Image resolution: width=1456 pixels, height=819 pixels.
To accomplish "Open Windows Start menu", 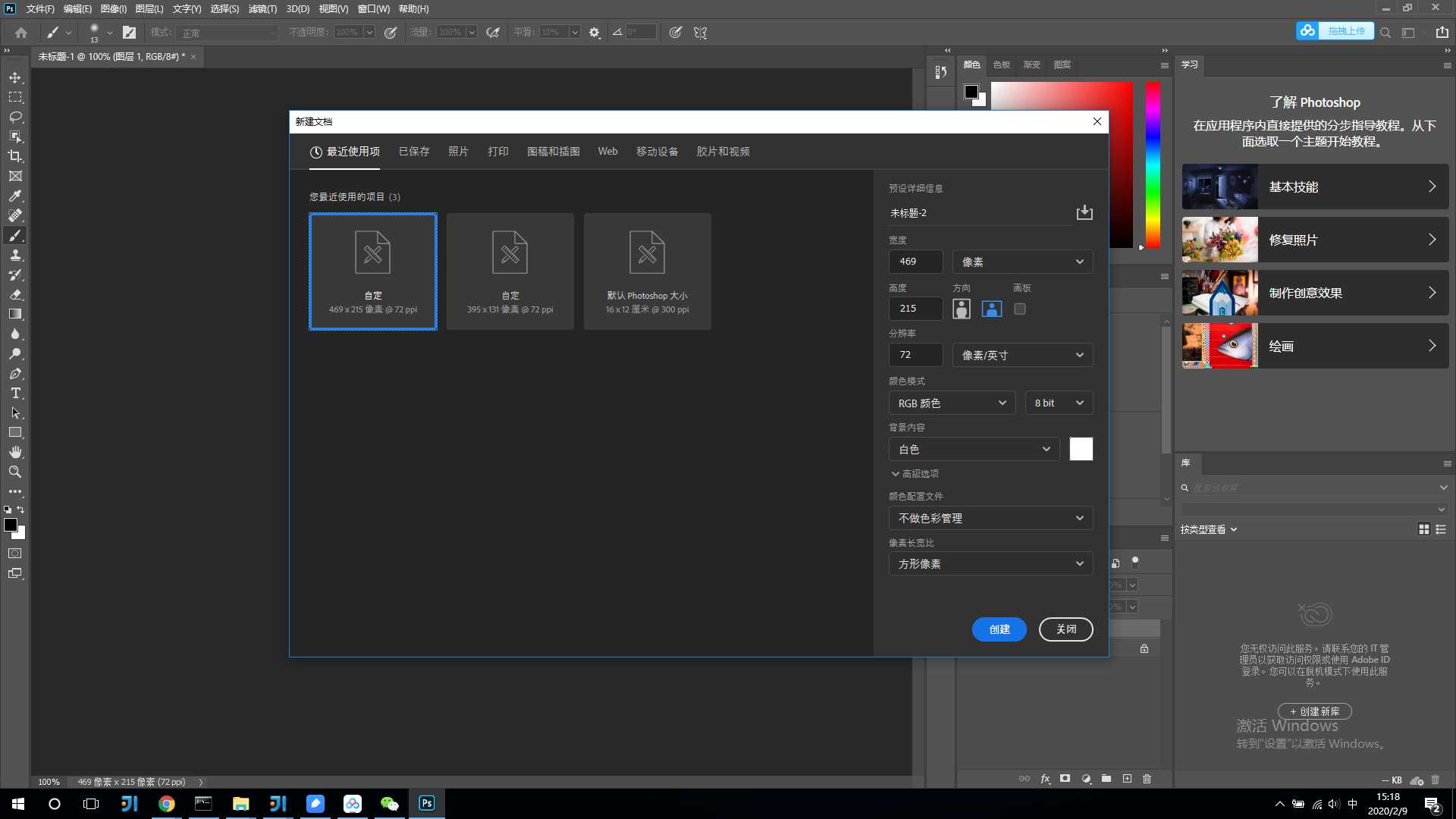I will pyautogui.click(x=18, y=804).
